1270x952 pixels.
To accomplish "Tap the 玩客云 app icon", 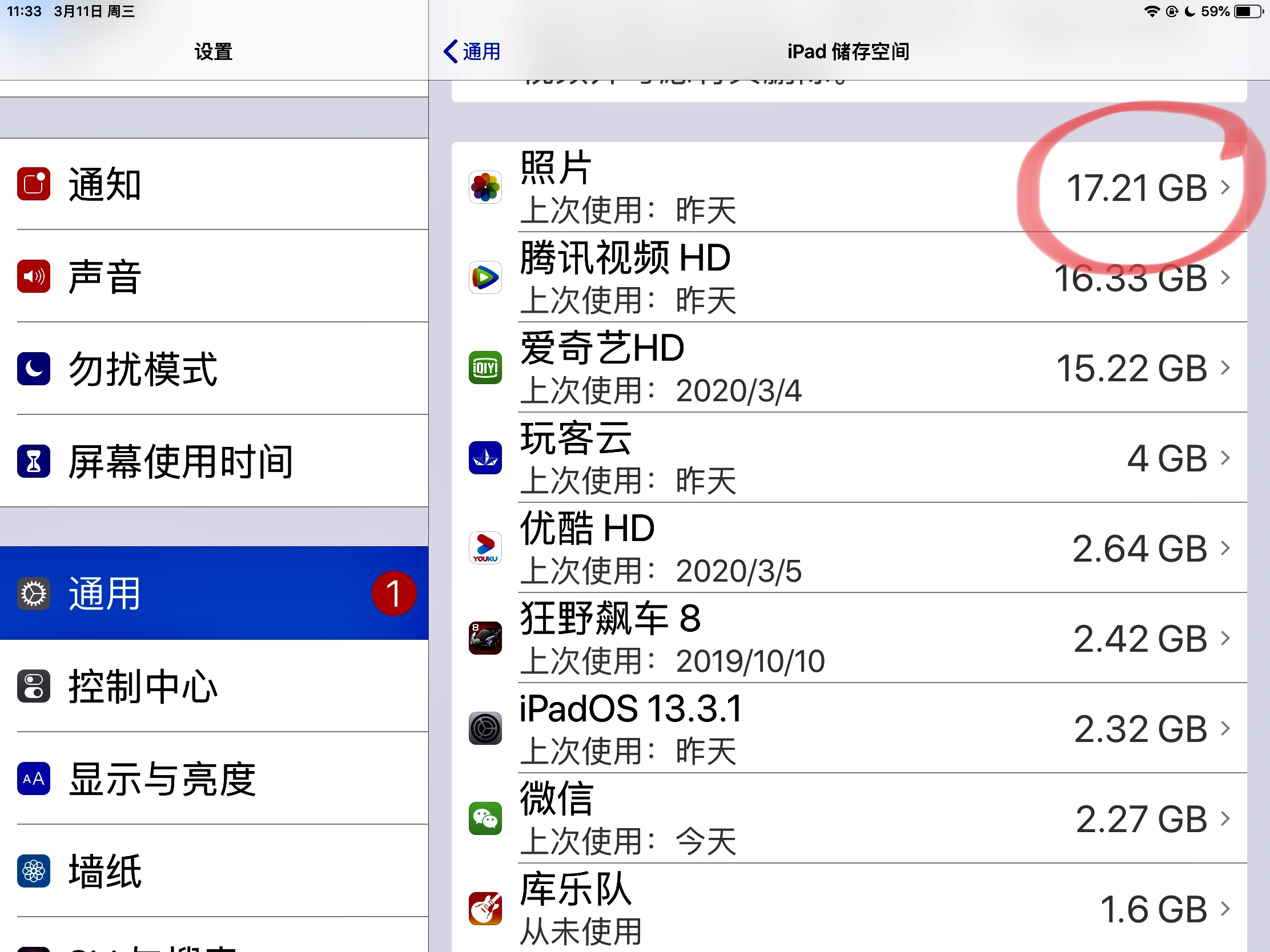I will pyautogui.click(x=485, y=458).
